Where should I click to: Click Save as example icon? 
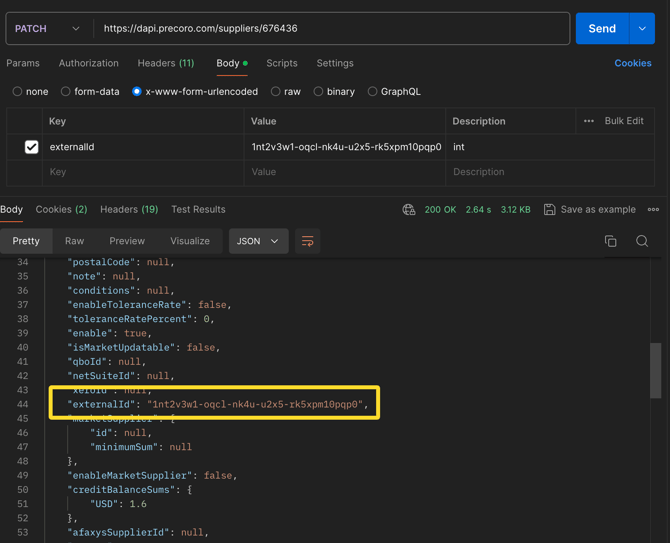(x=550, y=210)
